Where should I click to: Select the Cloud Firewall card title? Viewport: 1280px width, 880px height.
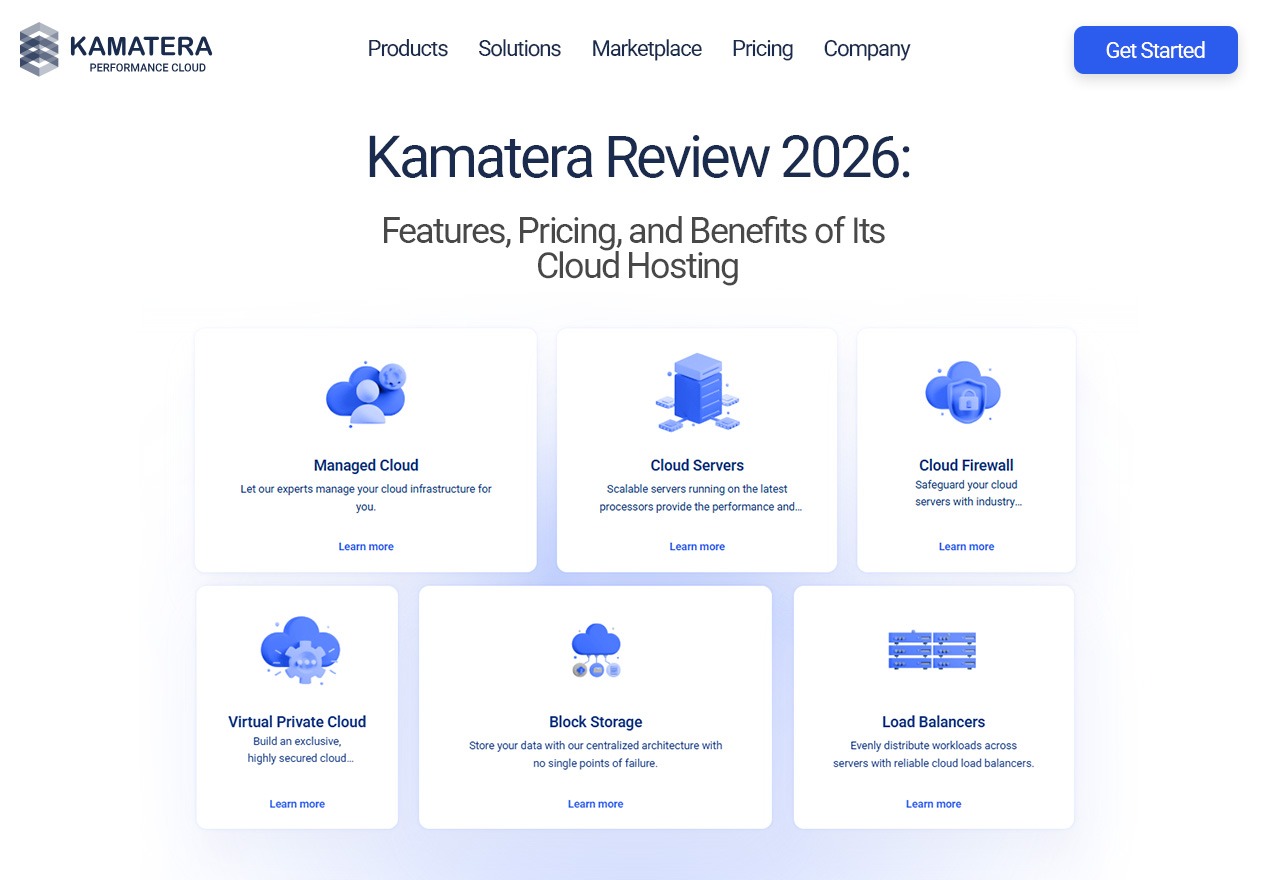[966, 465]
